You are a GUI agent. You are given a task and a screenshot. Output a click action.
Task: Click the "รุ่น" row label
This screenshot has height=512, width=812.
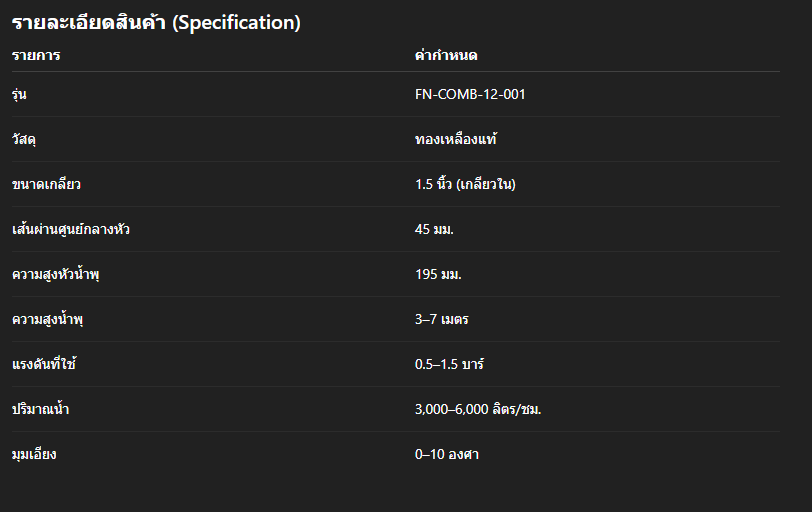[x=20, y=95]
